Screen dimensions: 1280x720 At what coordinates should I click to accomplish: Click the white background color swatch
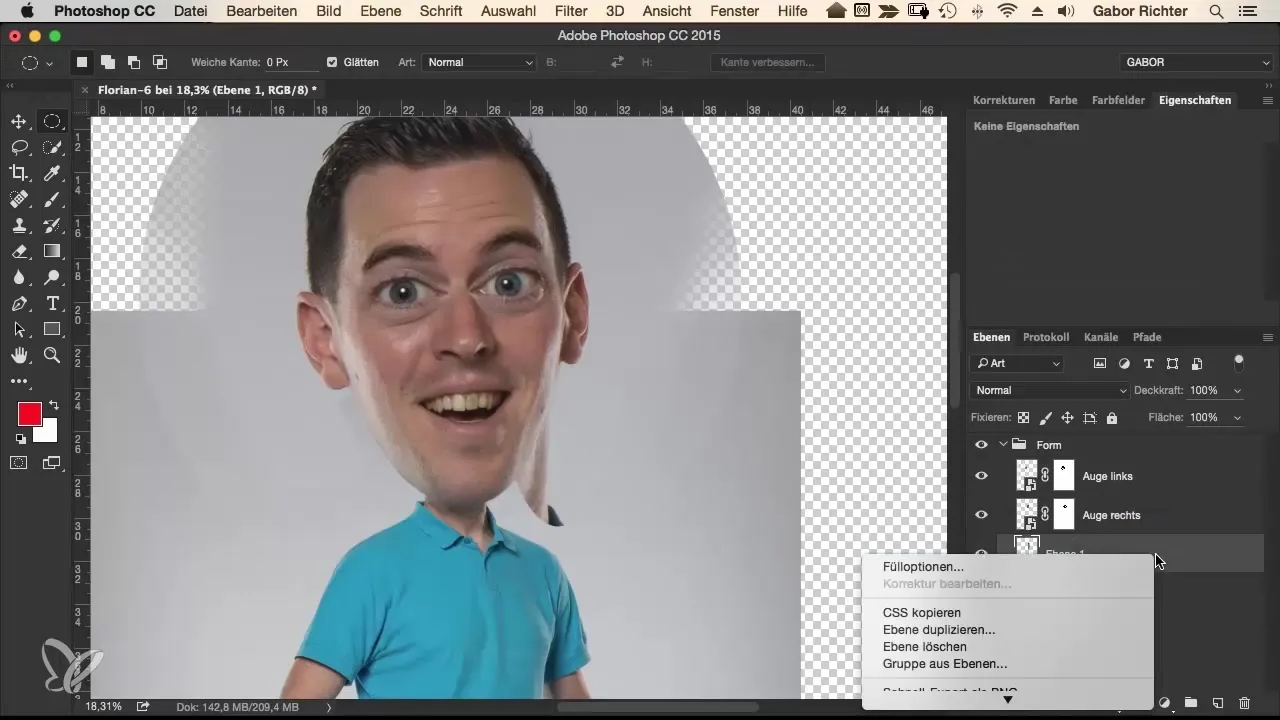click(47, 431)
